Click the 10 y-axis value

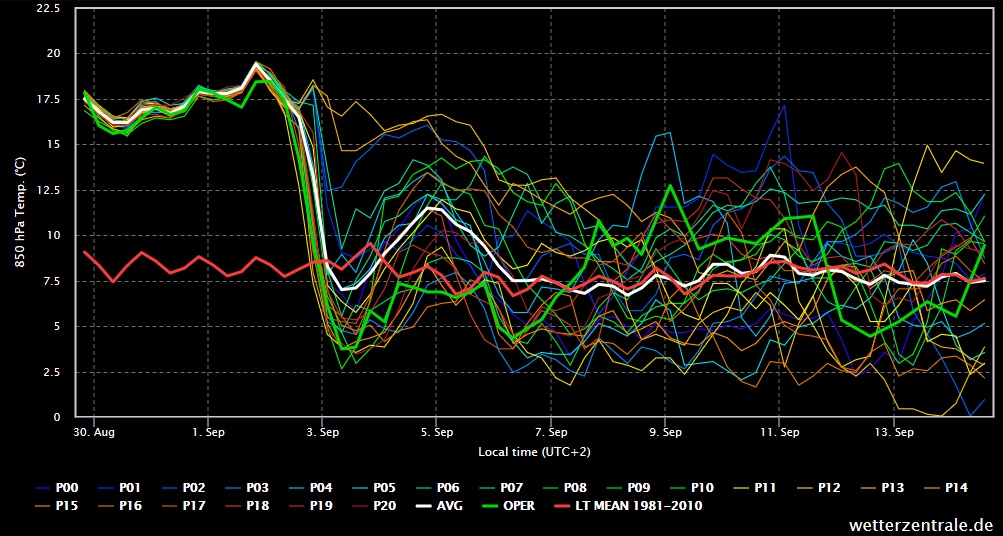click(x=55, y=235)
